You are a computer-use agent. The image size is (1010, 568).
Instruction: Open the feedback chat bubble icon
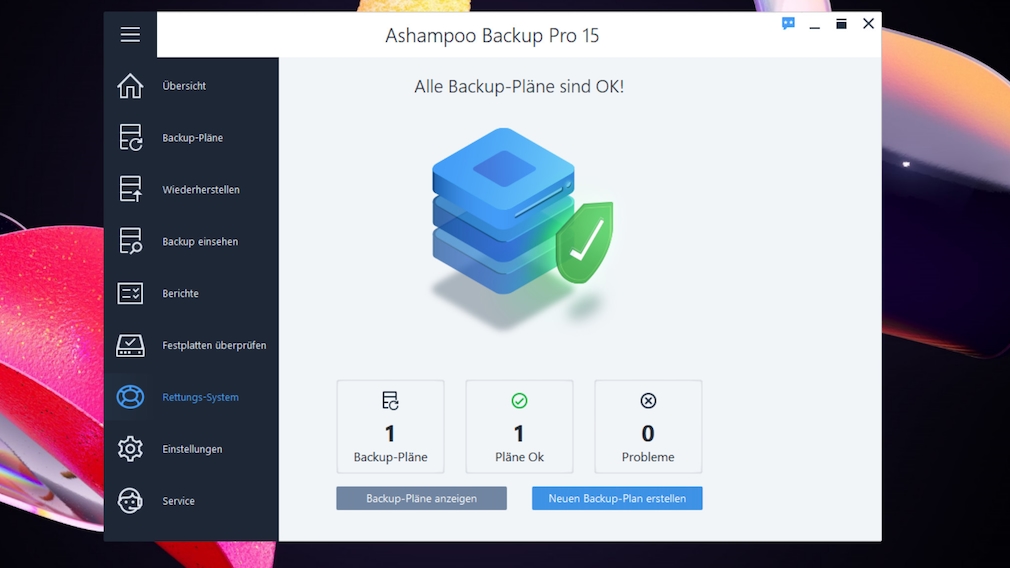(788, 24)
